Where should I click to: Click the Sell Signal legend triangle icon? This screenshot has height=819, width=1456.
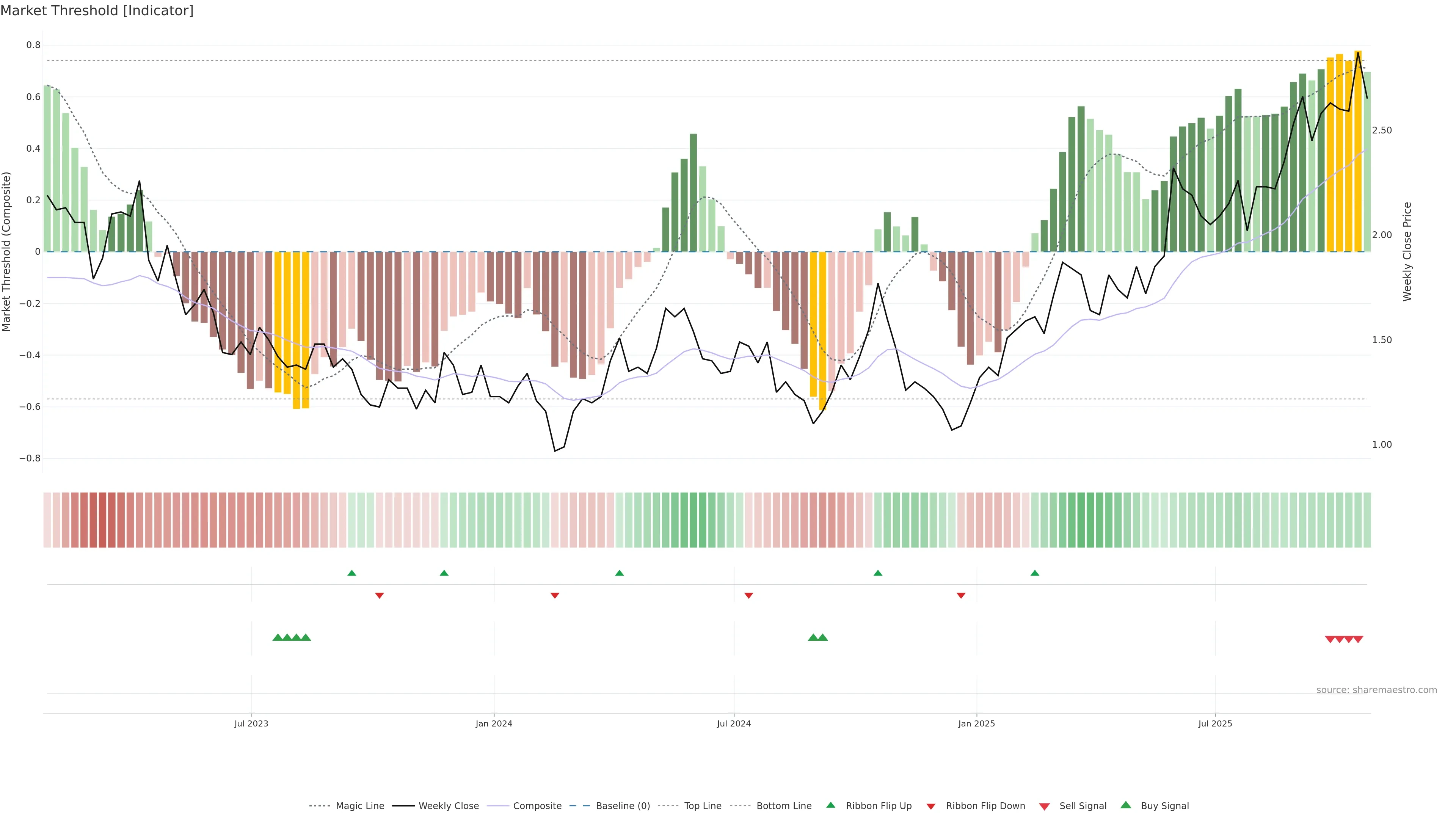tap(1045, 806)
